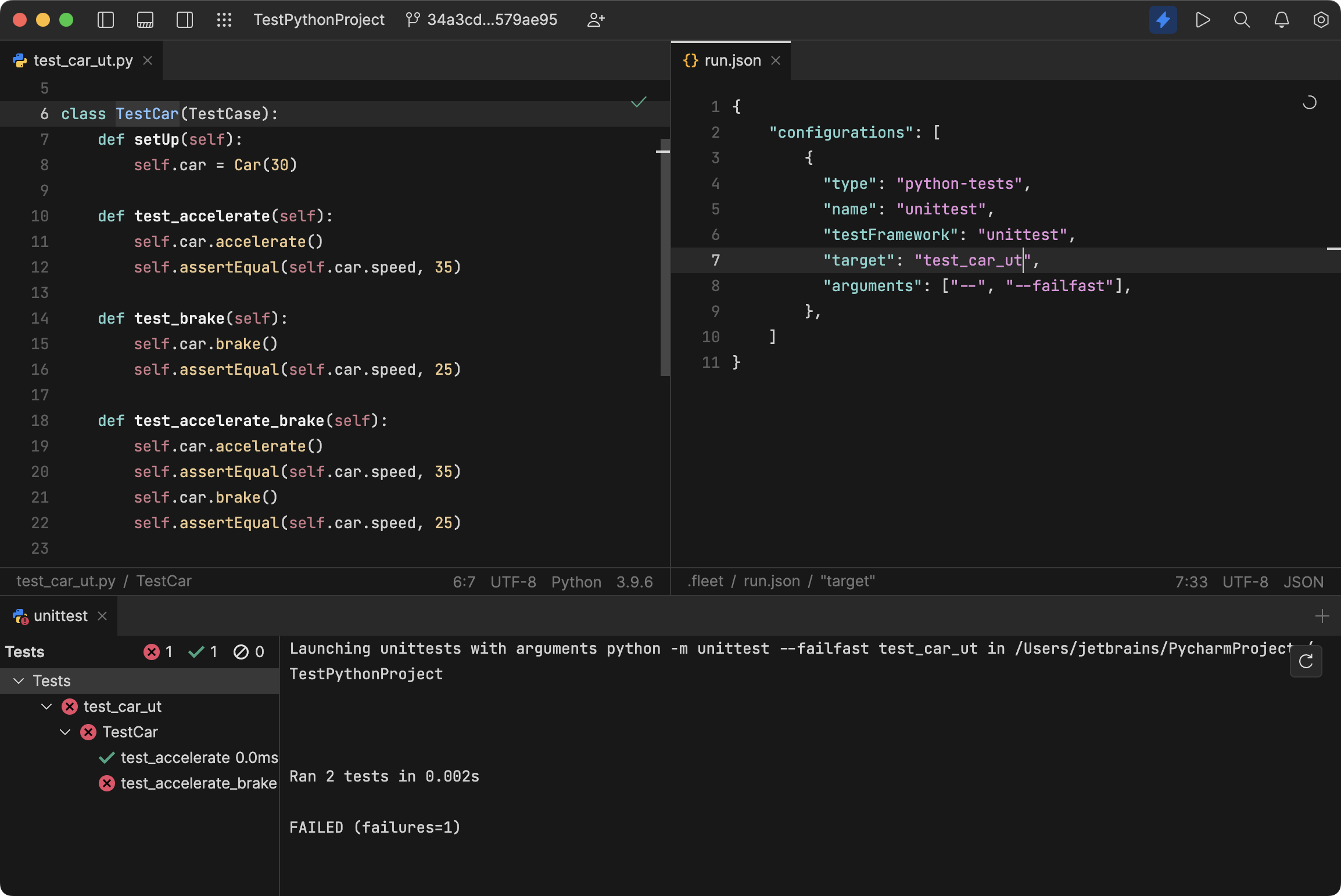Click Python 3.9.6 interpreter in status bar
This screenshot has height=896, width=1341.
point(602,582)
